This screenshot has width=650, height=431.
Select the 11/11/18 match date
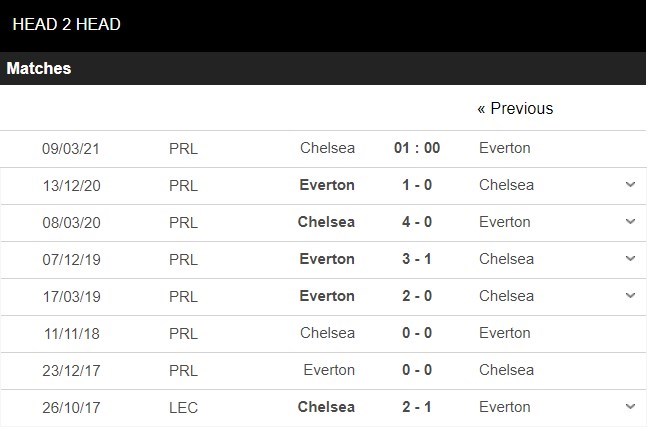coord(70,333)
